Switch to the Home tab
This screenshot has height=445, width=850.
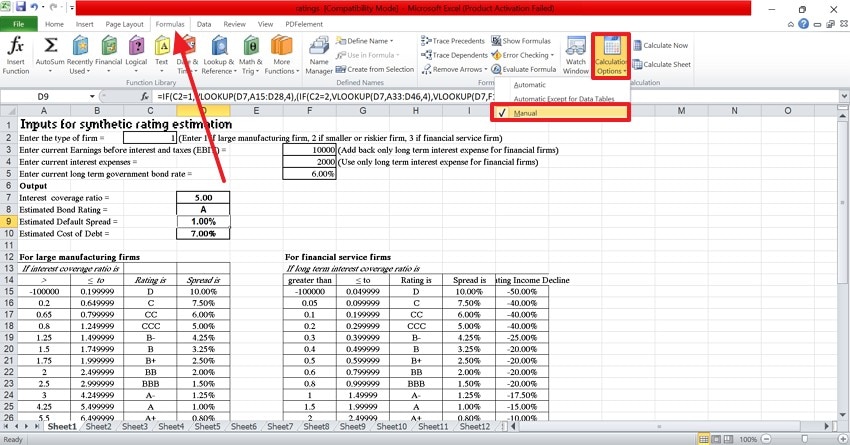pyautogui.click(x=54, y=24)
